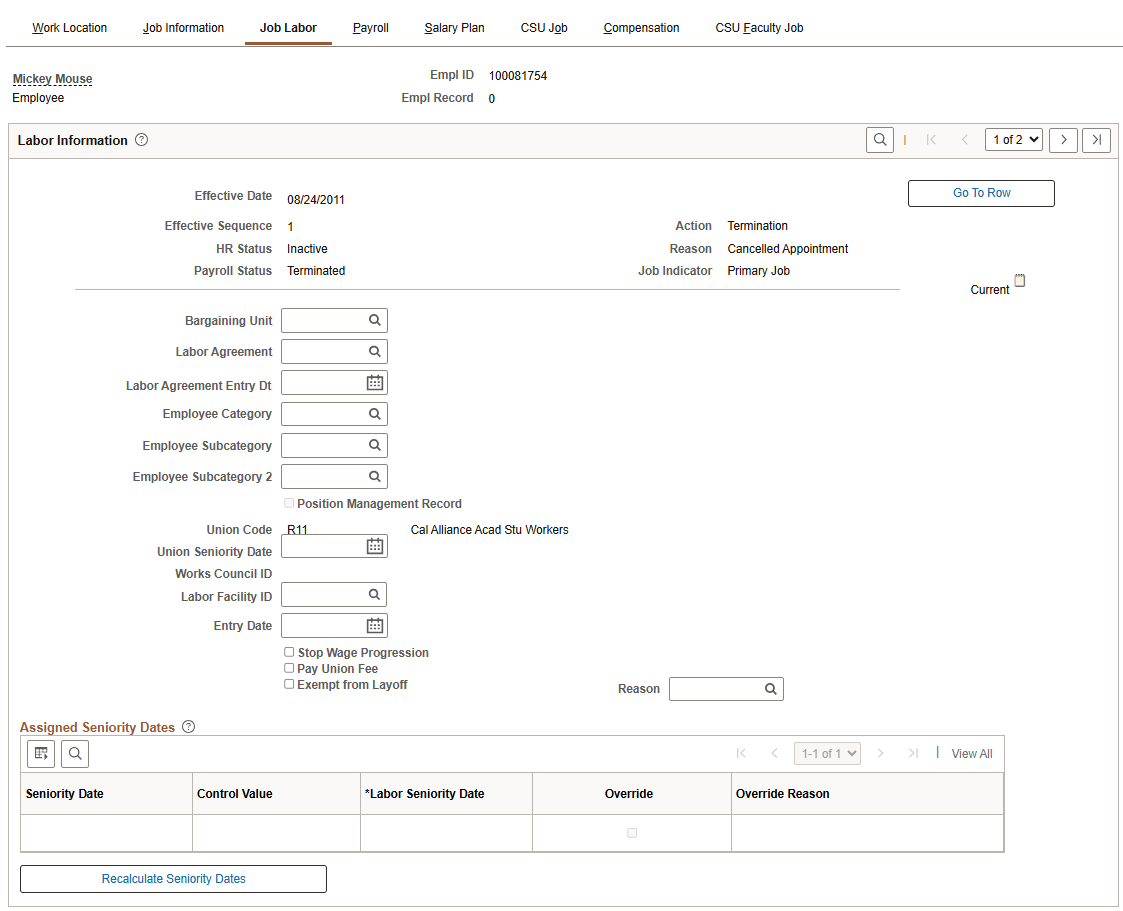Click the Go To Row button
This screenshot has width=1123, height=911.
click(x=980, y=193)
